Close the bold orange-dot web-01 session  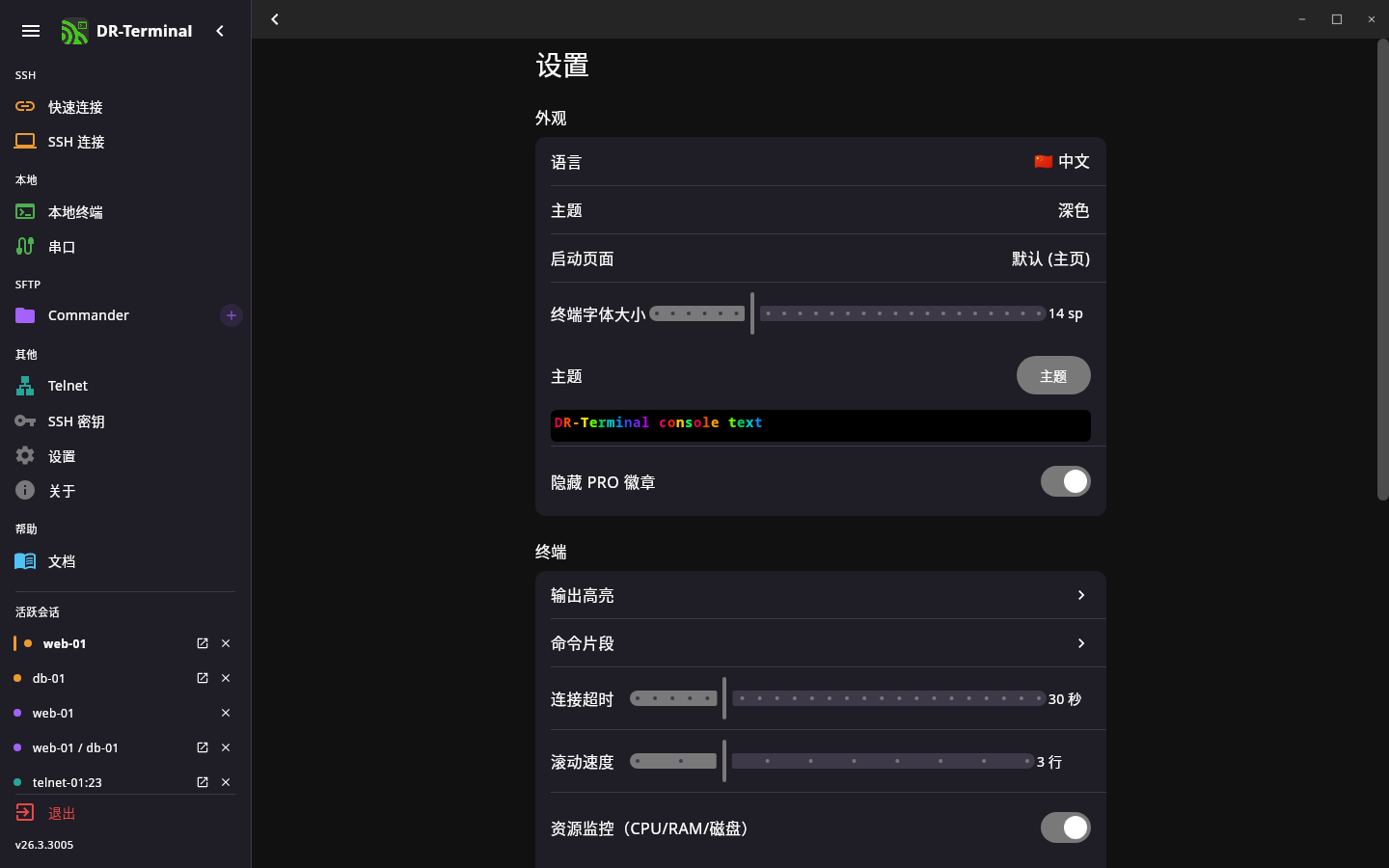click(226, 643)
